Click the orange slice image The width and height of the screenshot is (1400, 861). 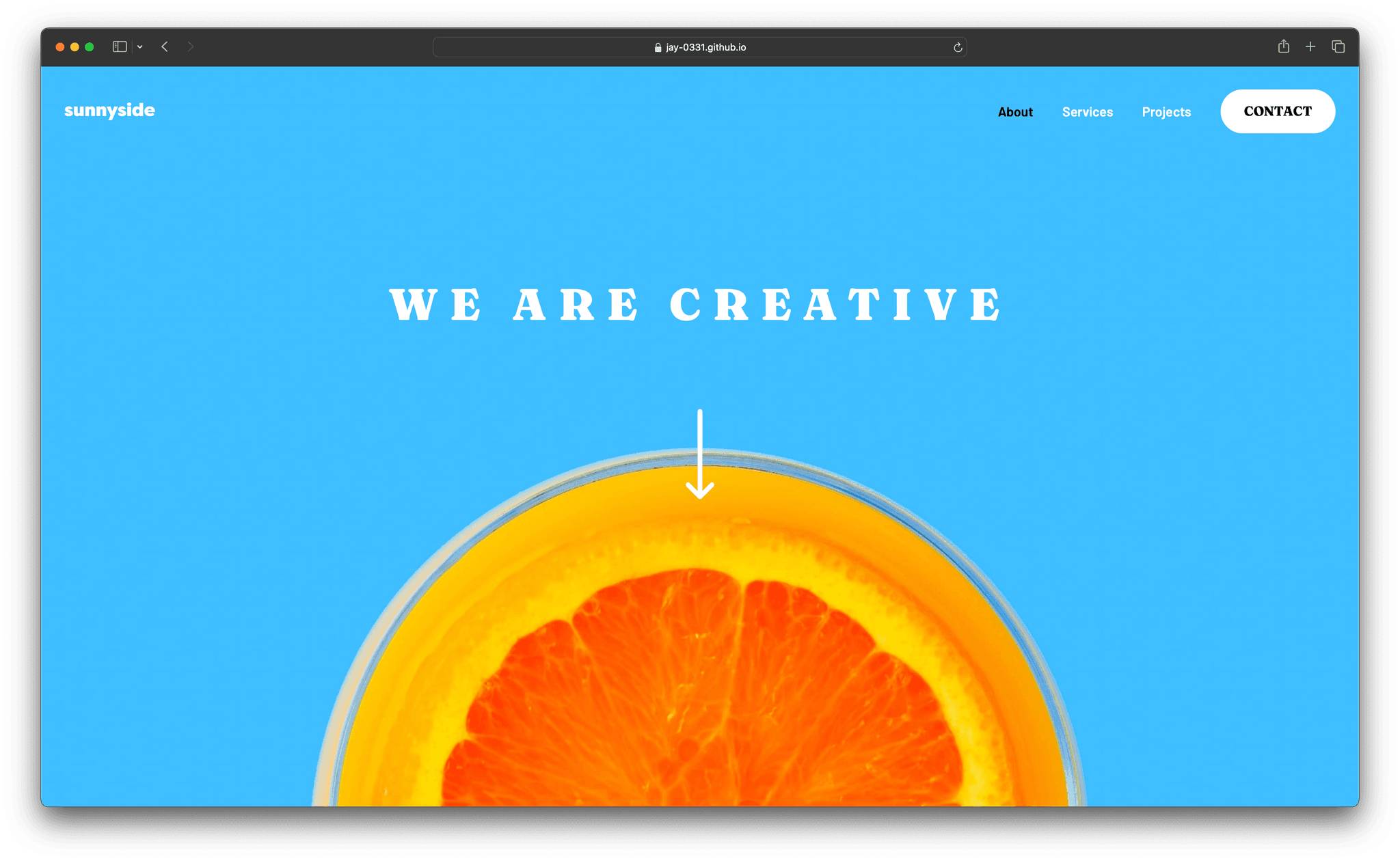pyautogui.click(x=699, y=683)
